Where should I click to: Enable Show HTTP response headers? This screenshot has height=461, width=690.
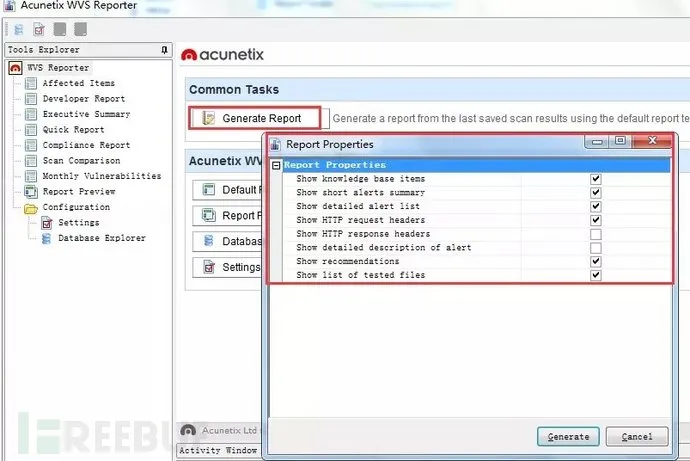(x=595, y=234)
